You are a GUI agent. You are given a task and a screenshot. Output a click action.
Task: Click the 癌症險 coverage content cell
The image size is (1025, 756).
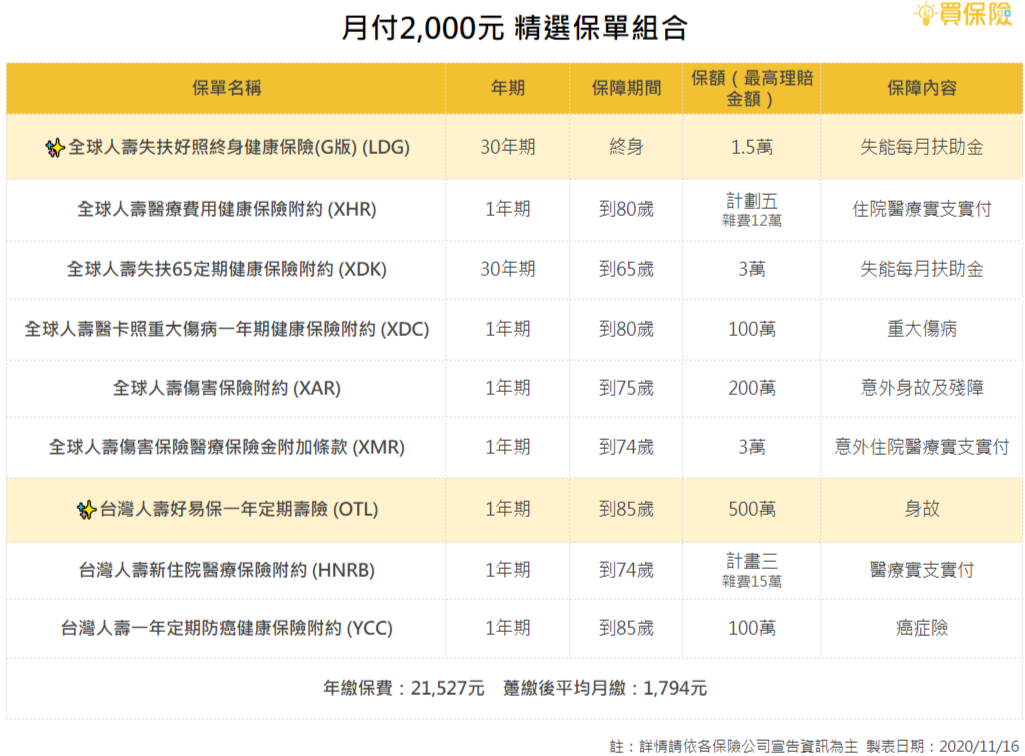click(x=922, y=628)
